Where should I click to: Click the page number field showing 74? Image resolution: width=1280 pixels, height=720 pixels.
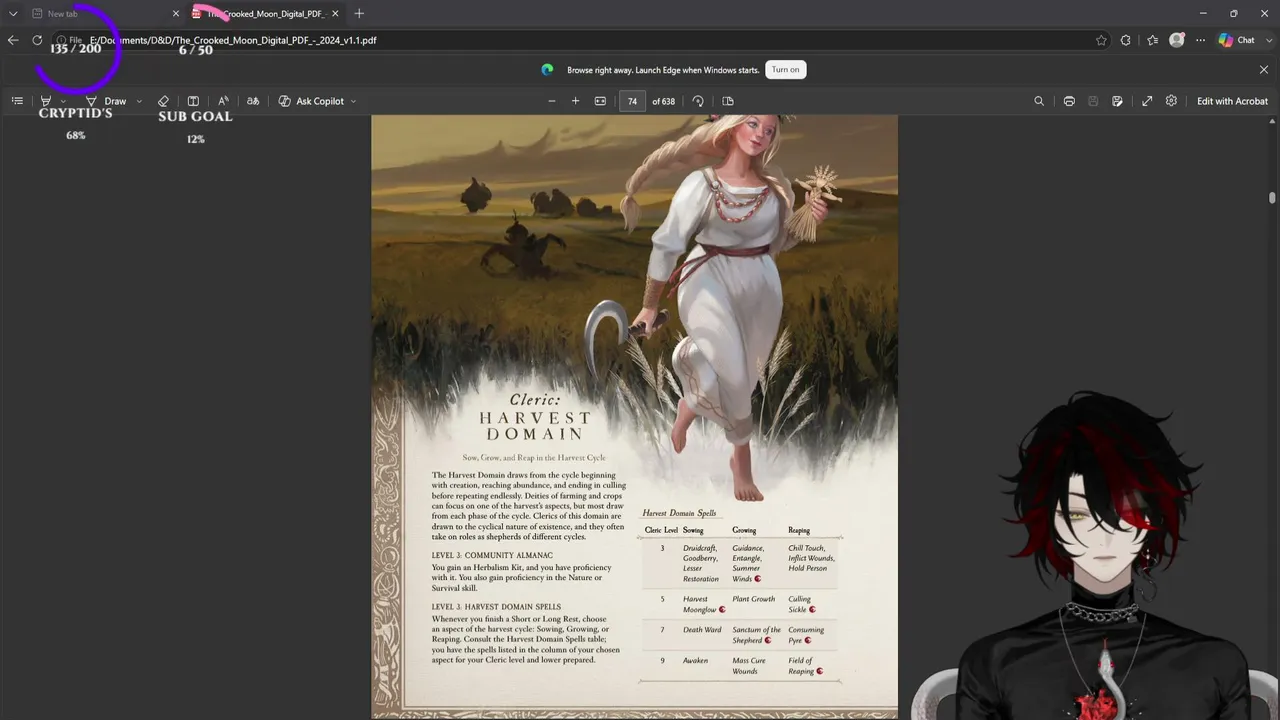coord(632,101)
